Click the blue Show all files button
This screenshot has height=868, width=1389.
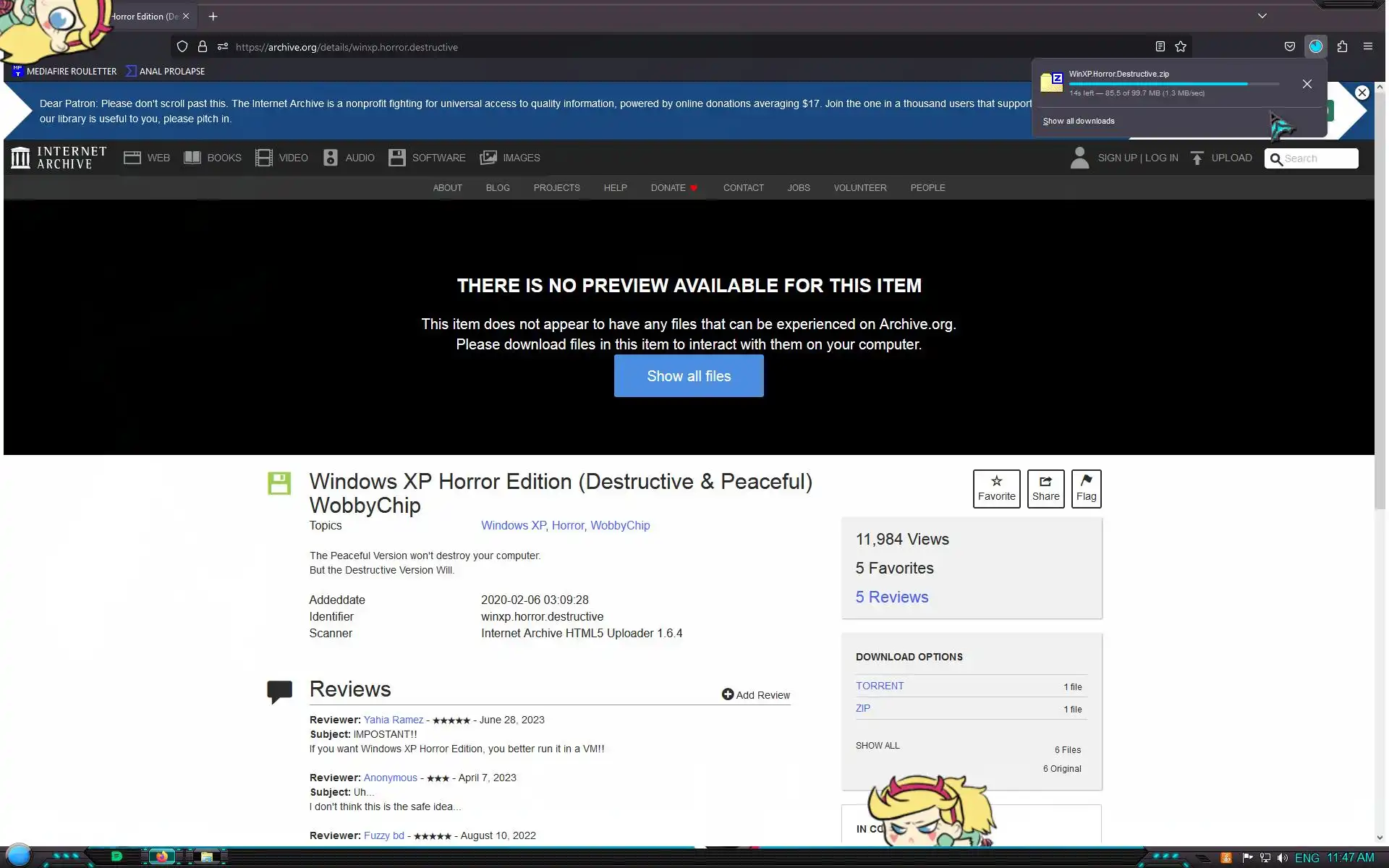coord(689,376)
